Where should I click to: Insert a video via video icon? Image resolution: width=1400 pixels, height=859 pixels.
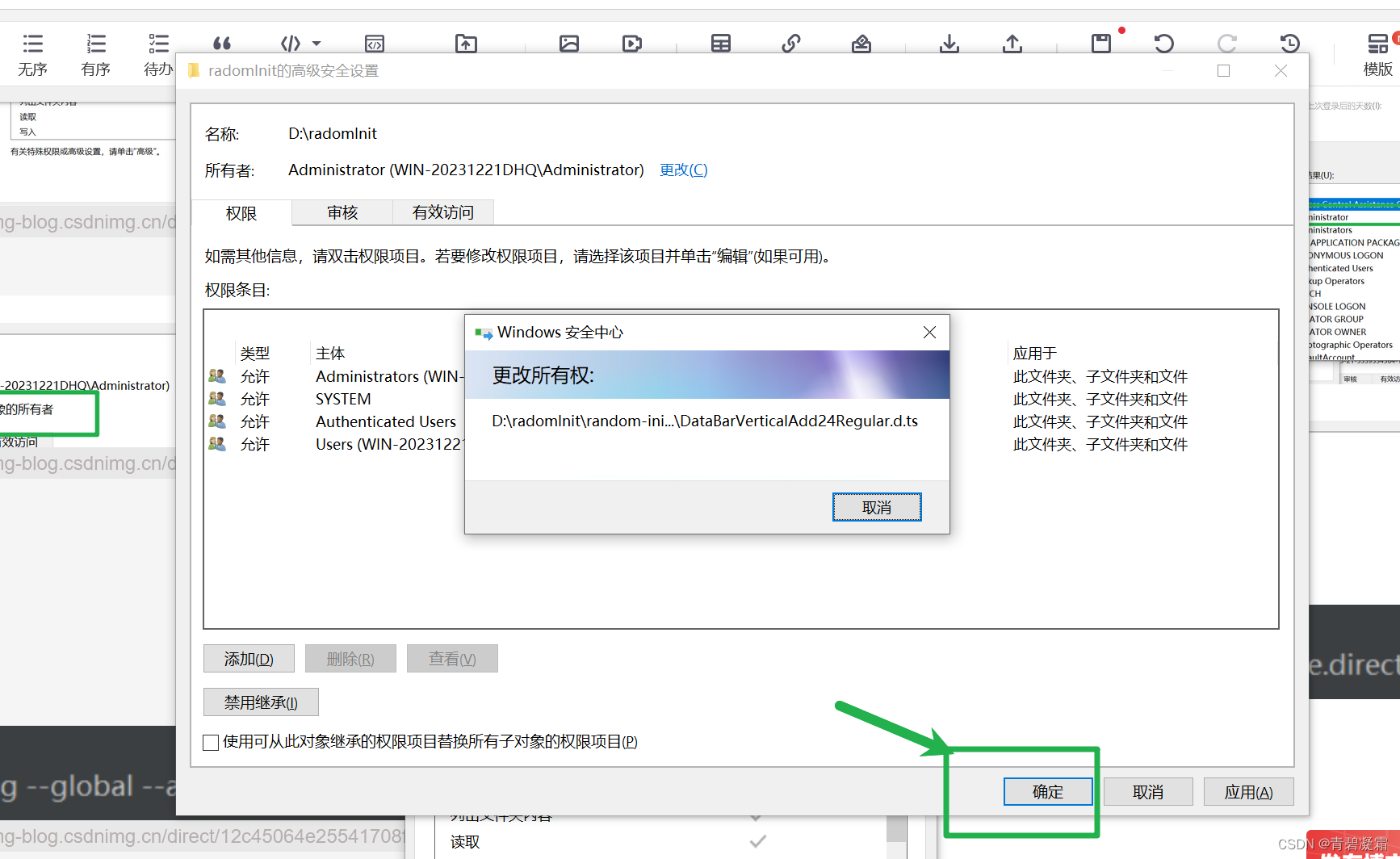632,43
